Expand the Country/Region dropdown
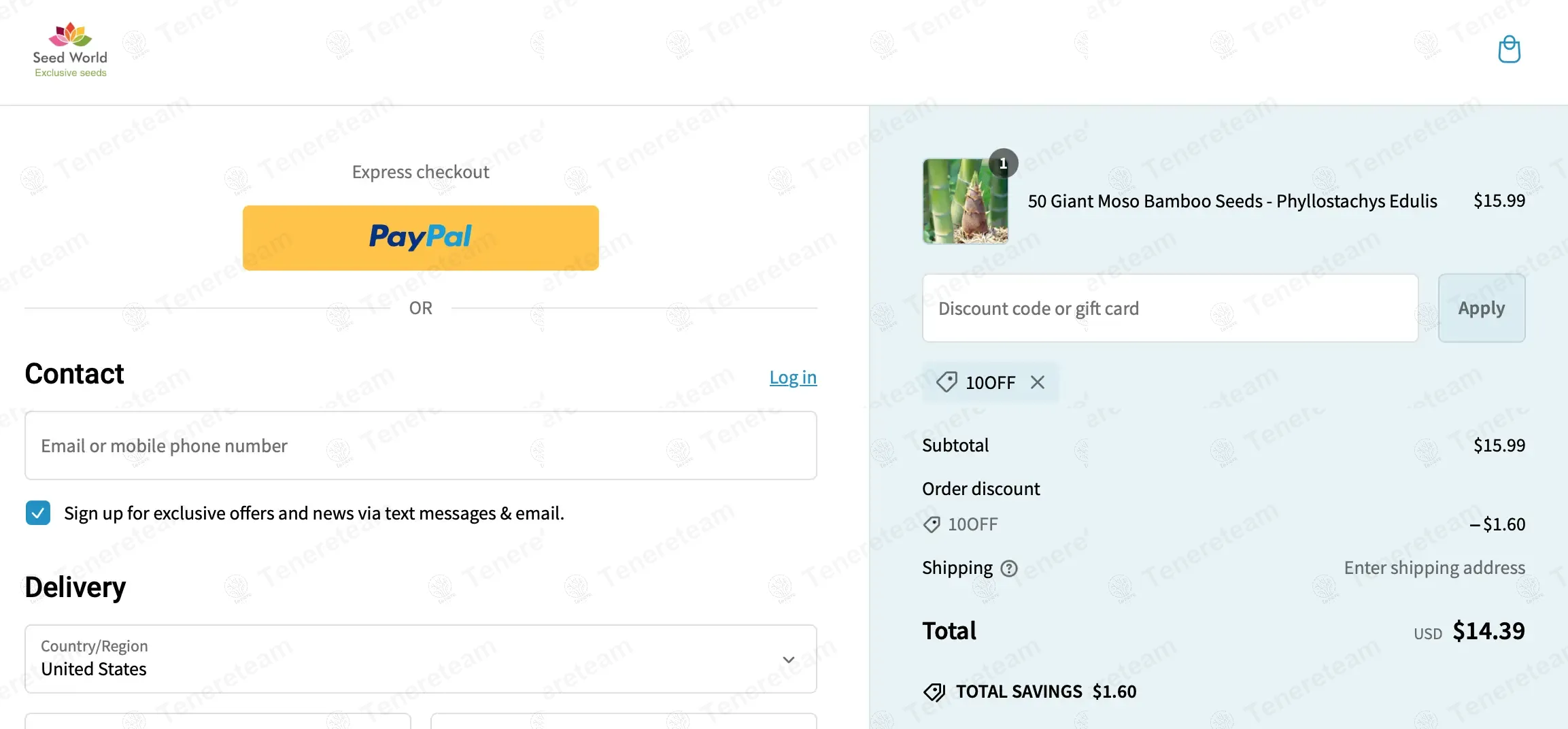1568x729 pixels. click(421, 659)
